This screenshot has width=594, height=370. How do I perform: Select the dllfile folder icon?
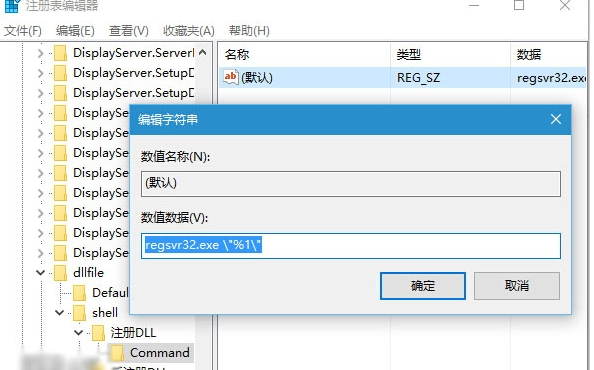(x=60, y=273)
